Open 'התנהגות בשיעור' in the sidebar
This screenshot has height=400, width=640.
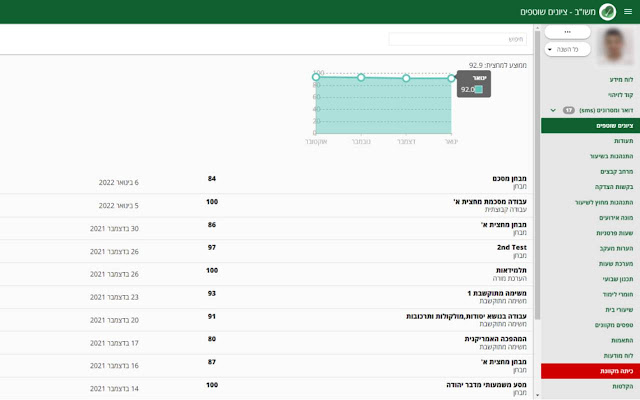coord(611,156)
